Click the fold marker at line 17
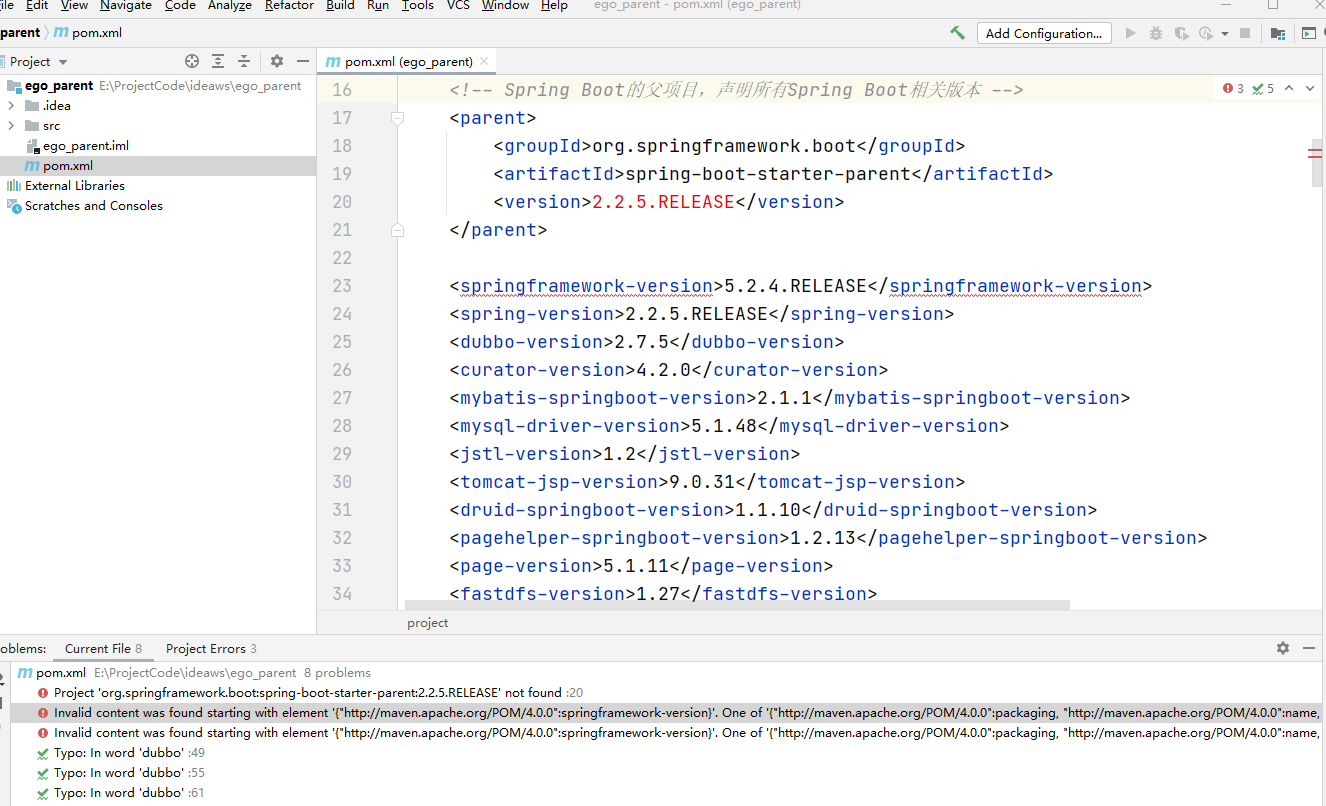The height and width of the screenshot is (806, 1326). (397, 118)
